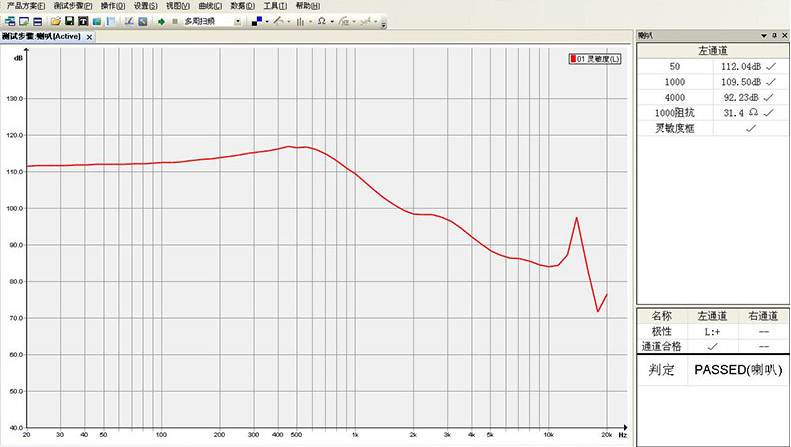791x447 pixels.
Task: Expand the dropdown arrow beside Ω icon
Action: point(332,21)
